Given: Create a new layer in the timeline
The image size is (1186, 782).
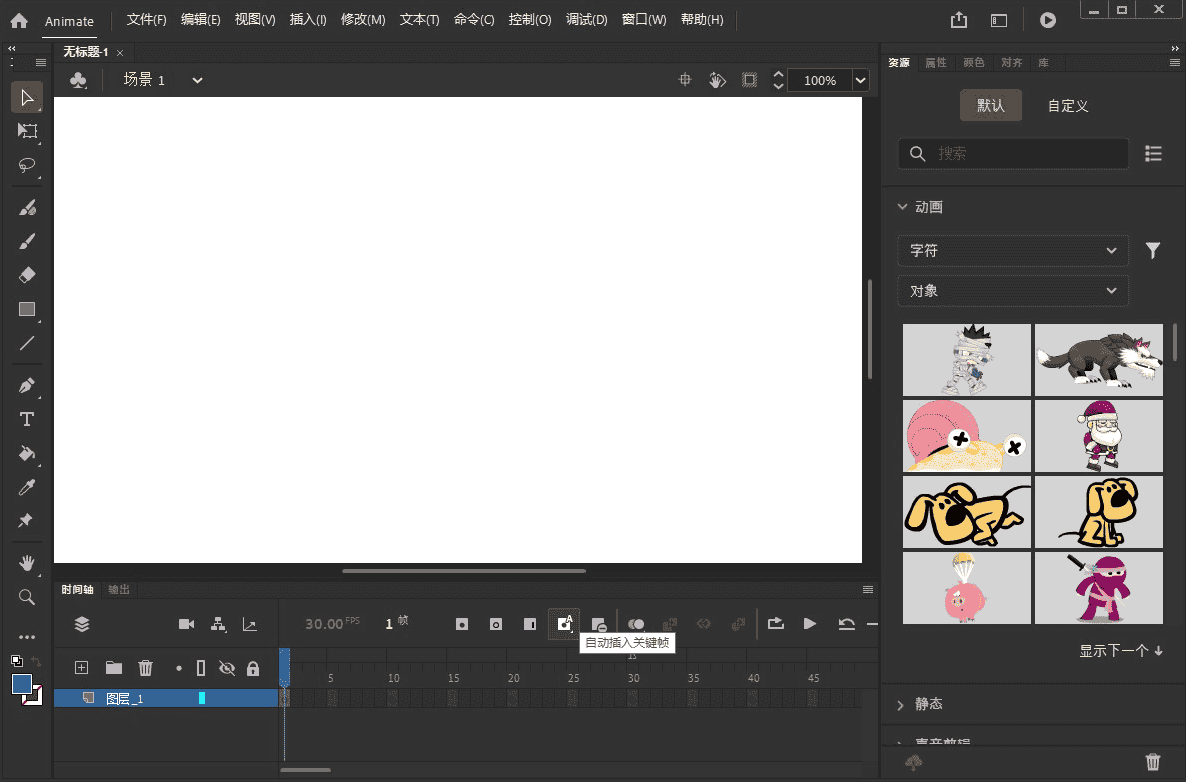Looking at the screenshot, I should point(81,668).
